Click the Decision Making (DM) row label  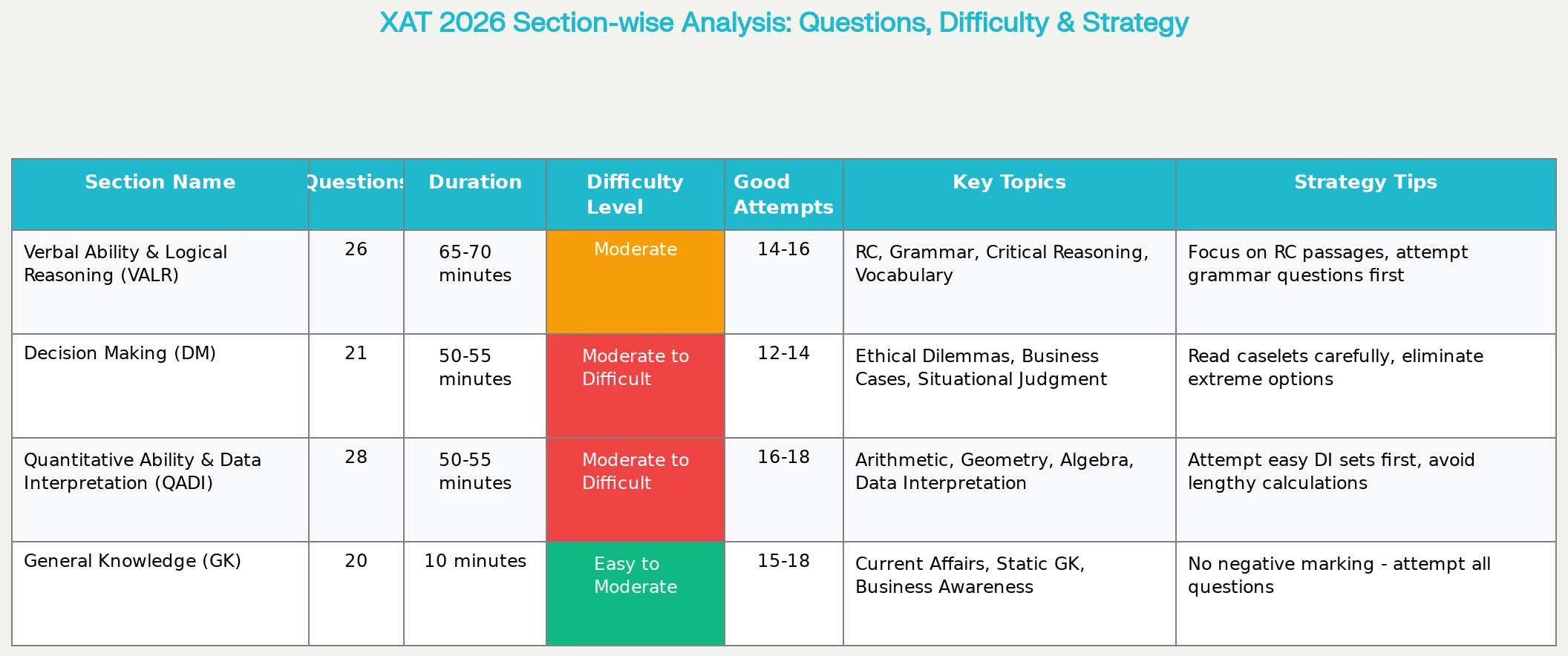coord(120,353)
